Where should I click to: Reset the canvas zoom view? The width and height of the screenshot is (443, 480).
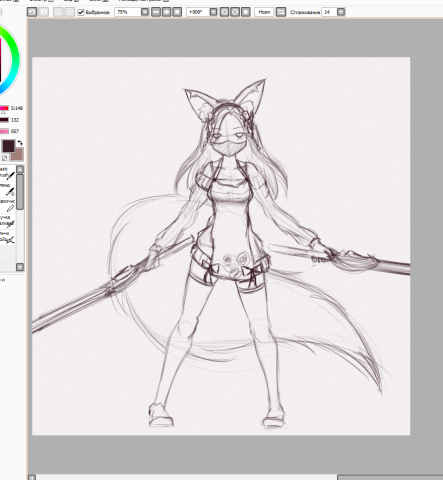pyautogui.click(x=177, y=12)
